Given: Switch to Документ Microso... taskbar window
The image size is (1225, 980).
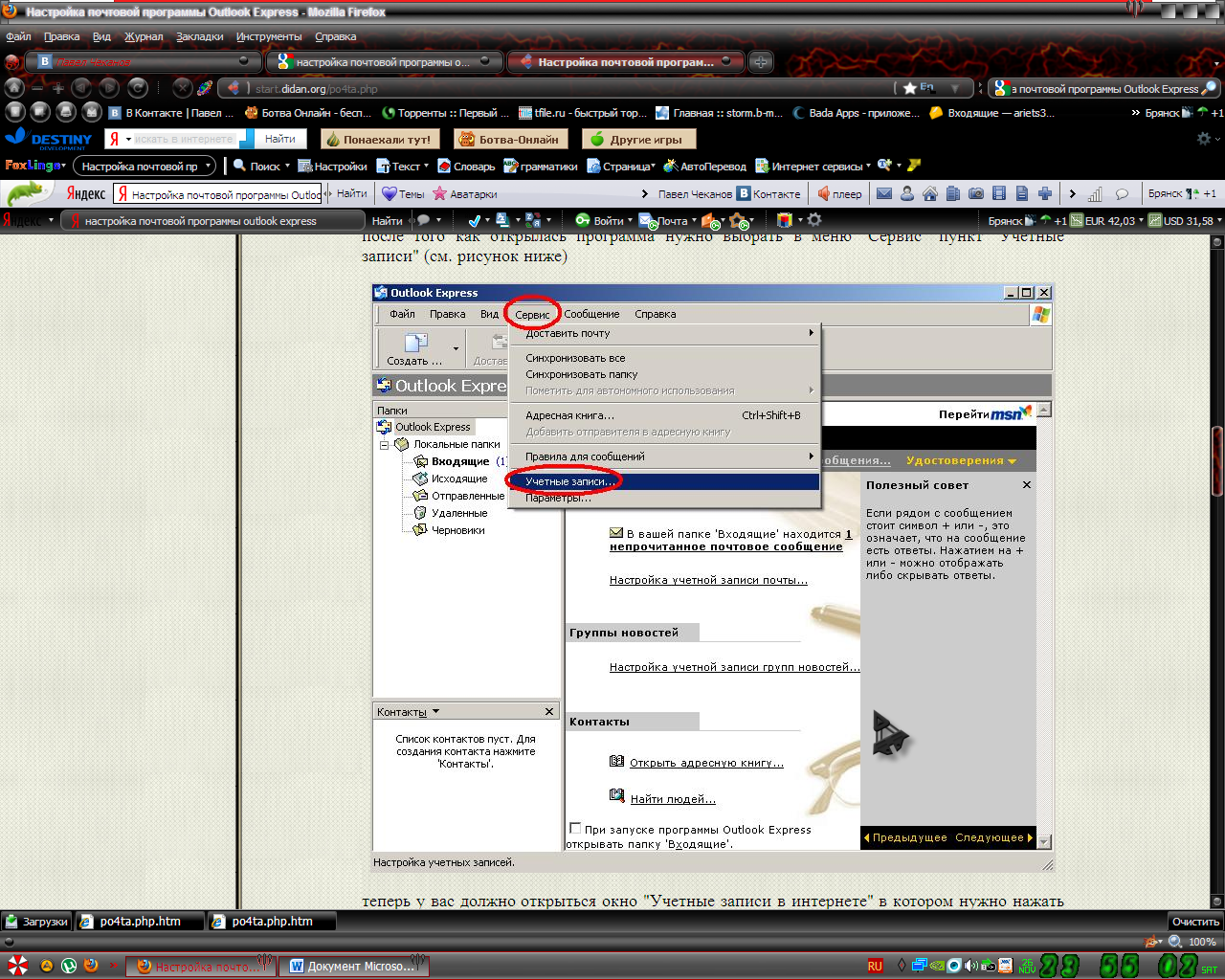Looking at the screenshot, I should pos(354,966).
